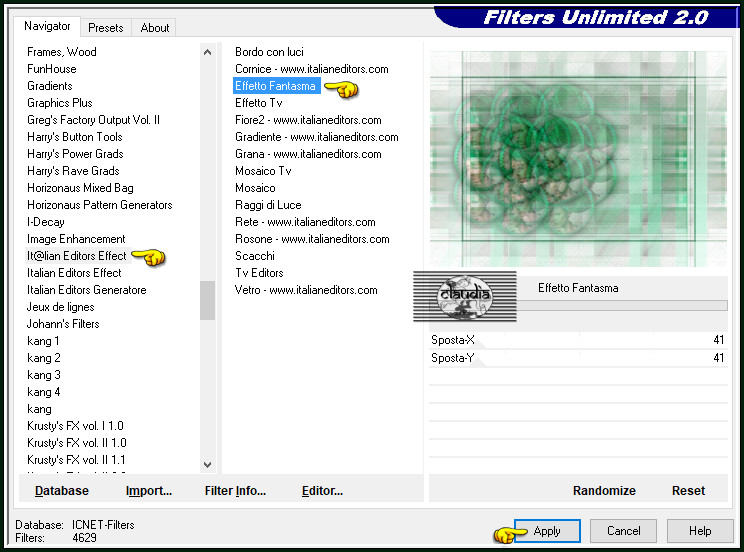Image resolution: width=744 pixels, height=552 pixels.
Task: Choose Mosaico filter
Action: (255, 188)
